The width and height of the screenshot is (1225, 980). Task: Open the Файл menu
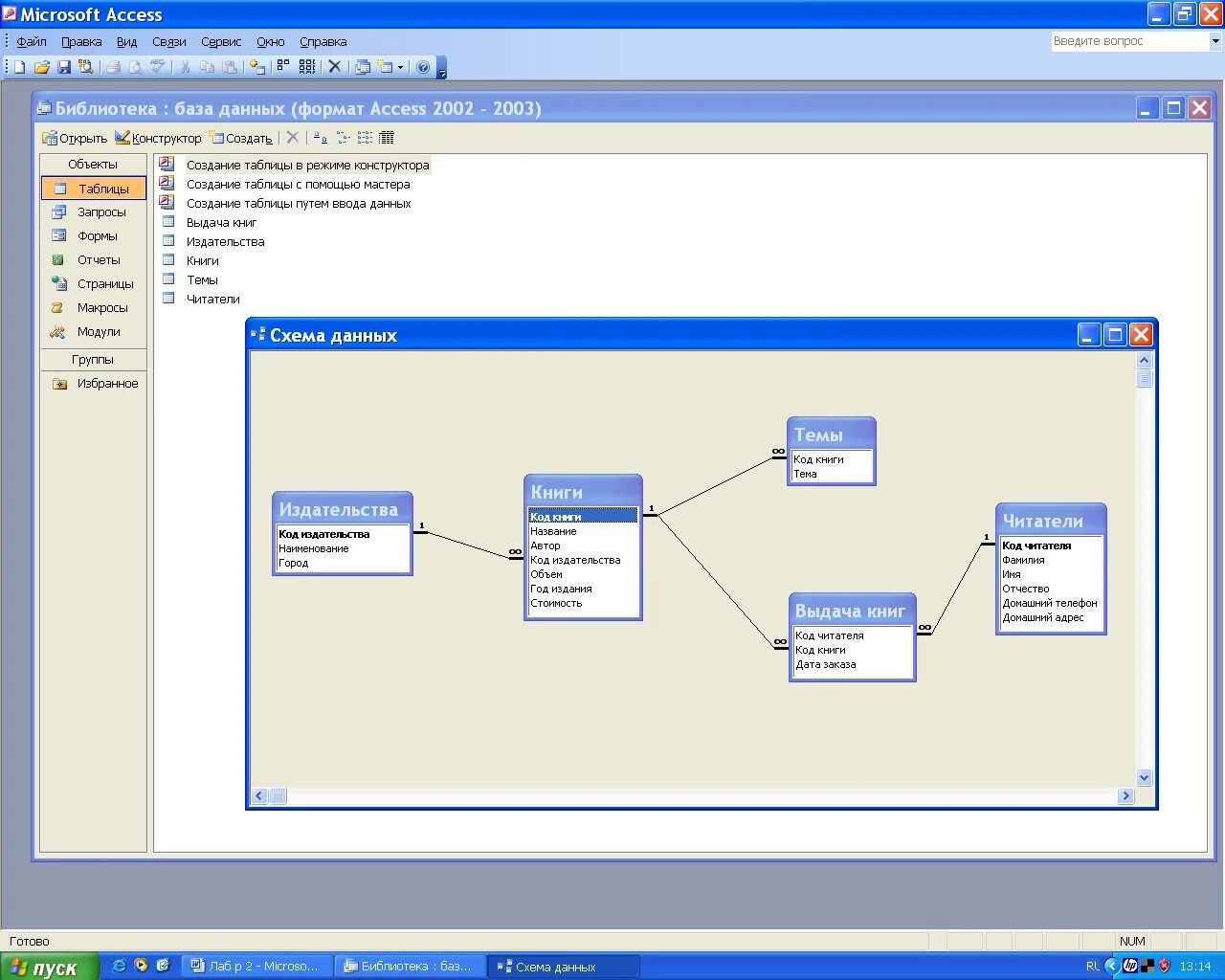click(x=32, y=42)
